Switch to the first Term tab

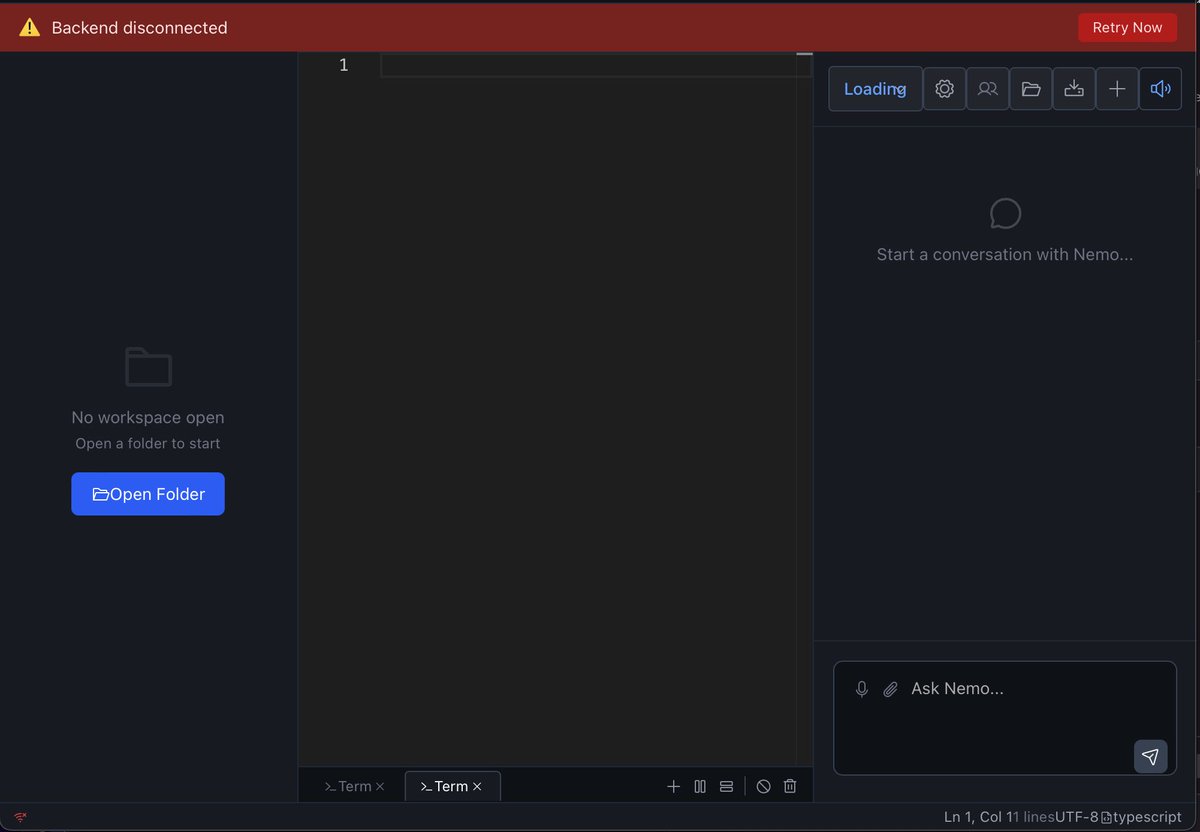point(349,786)
